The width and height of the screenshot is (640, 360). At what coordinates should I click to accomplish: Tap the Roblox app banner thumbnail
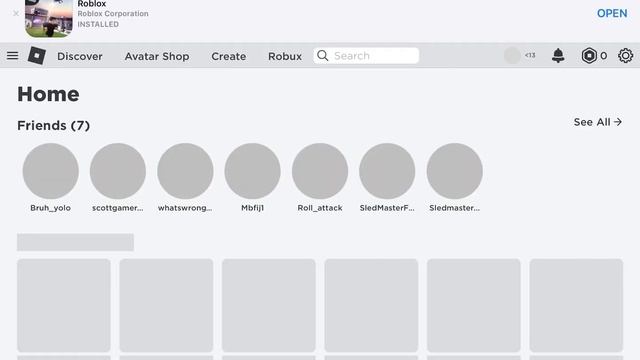coord(49,18)
